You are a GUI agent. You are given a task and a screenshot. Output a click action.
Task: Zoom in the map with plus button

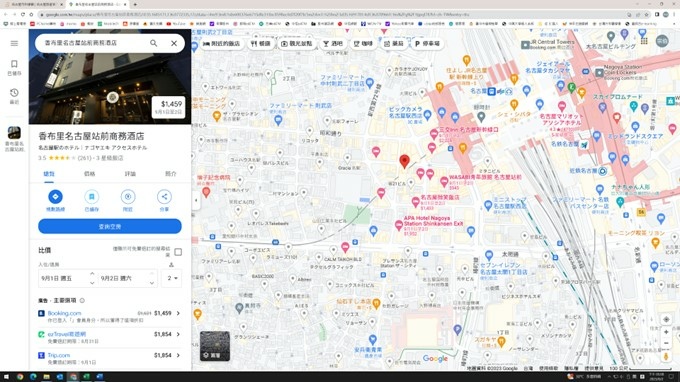pos(666,332)
